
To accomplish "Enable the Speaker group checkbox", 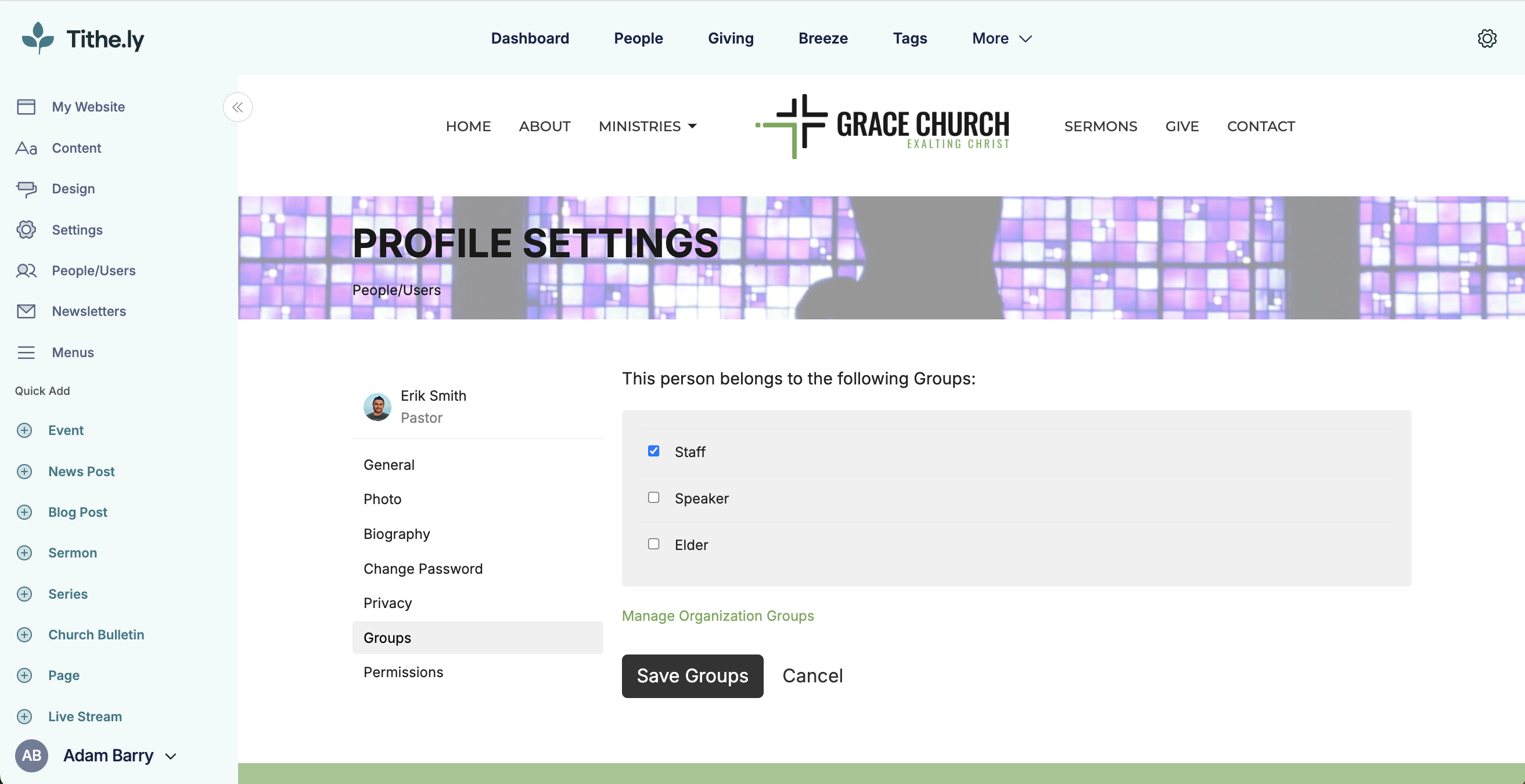I will [x=653, y=497].
